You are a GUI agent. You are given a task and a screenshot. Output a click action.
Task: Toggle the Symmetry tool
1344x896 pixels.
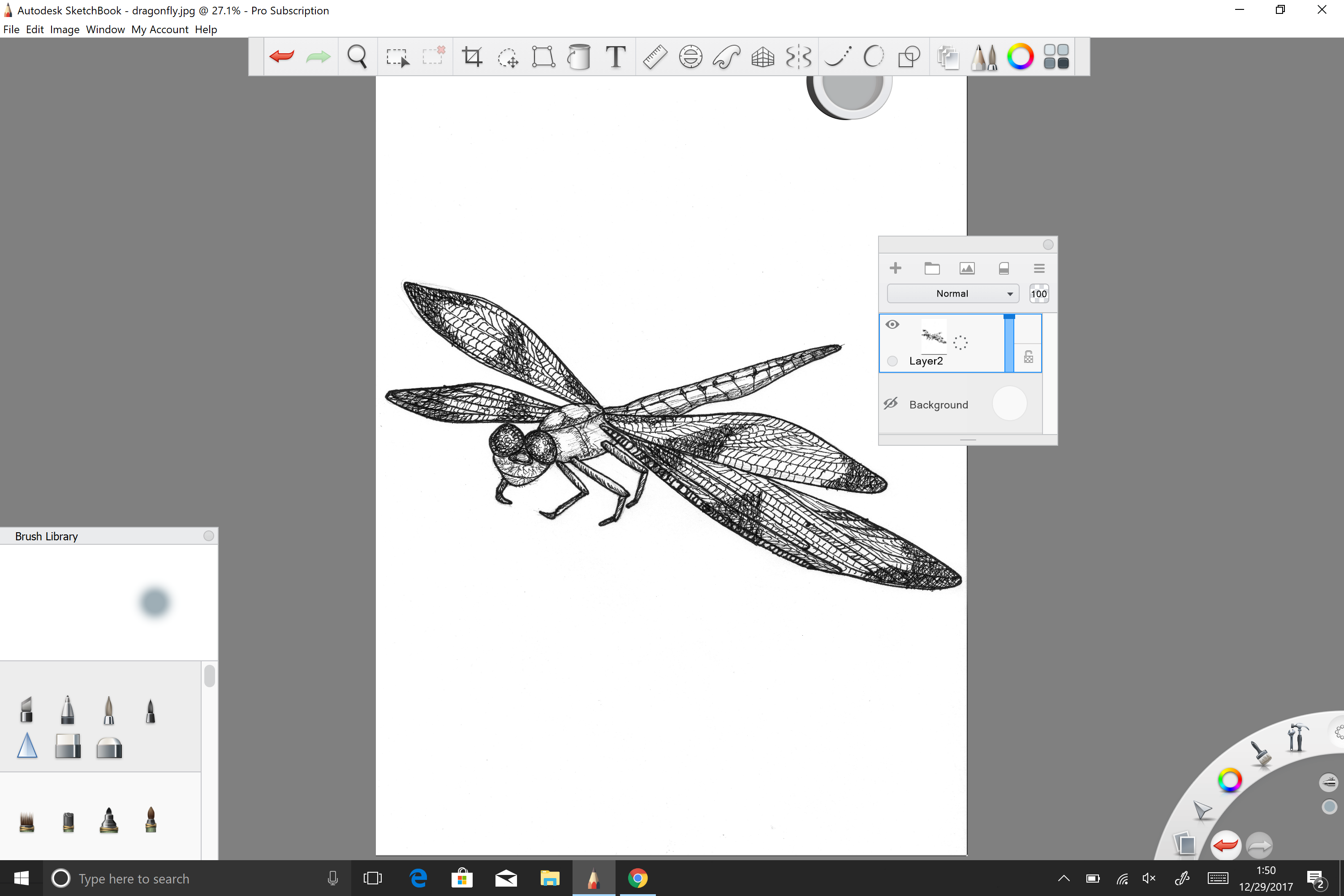coord(798,56)
